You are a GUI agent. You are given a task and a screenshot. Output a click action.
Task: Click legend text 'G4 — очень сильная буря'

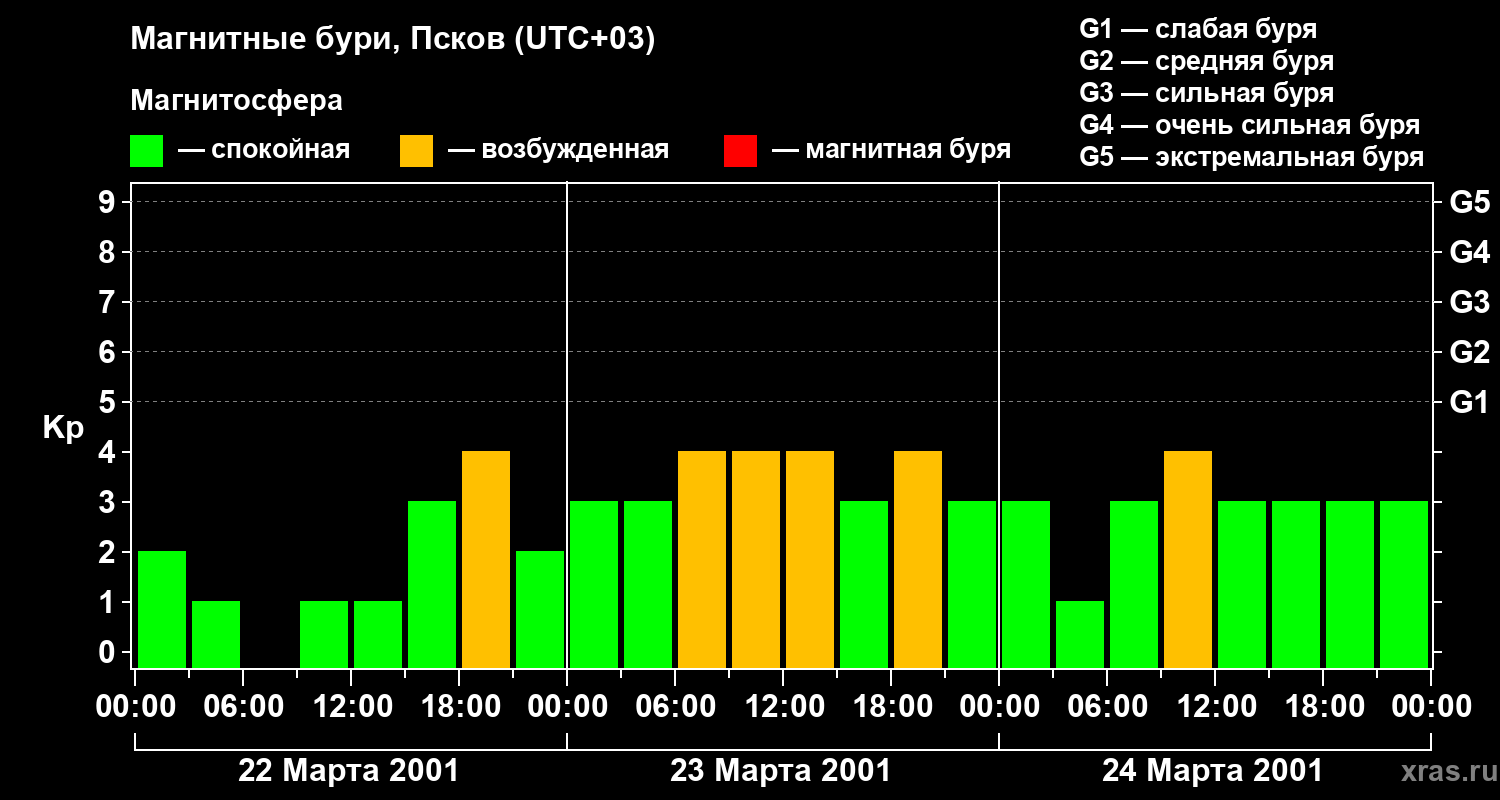coord(1250,125)
